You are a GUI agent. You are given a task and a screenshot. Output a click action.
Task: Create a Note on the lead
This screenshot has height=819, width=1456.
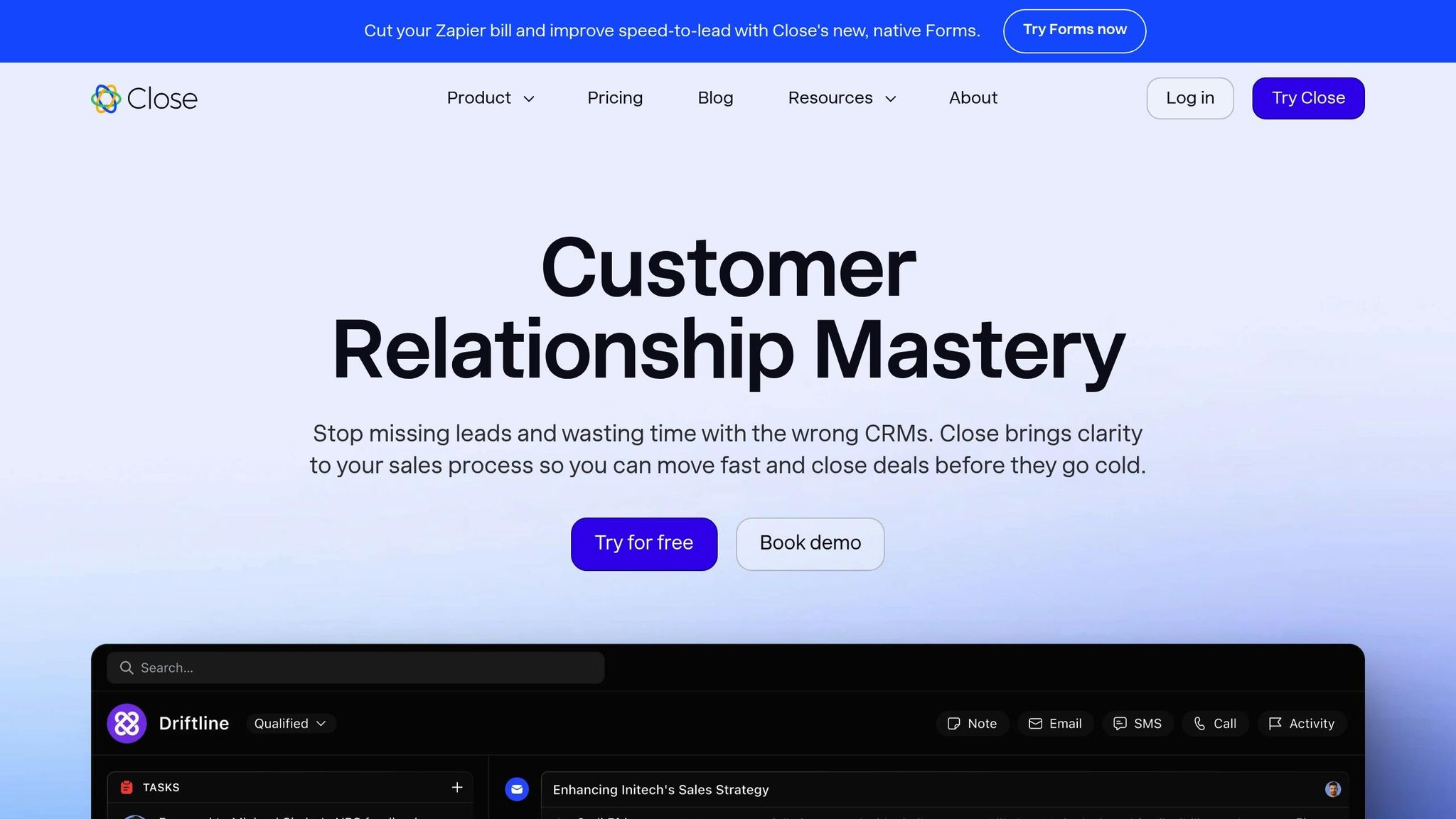[972, 724]
